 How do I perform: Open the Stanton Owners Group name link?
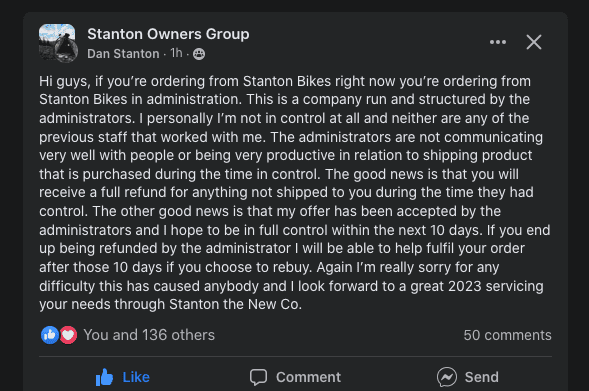click(168, 34)
